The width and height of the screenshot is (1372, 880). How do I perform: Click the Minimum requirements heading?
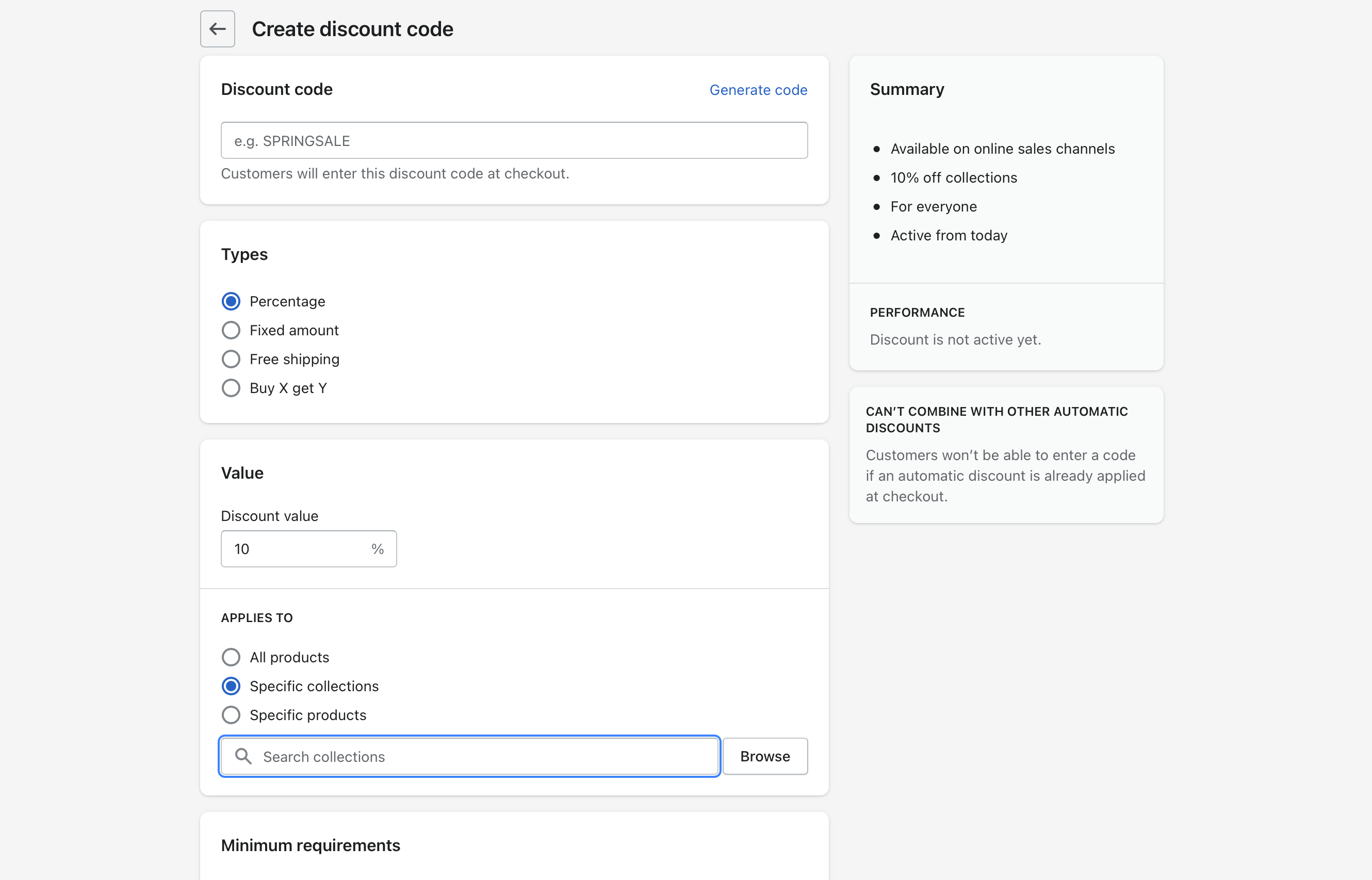pos(311,845)
